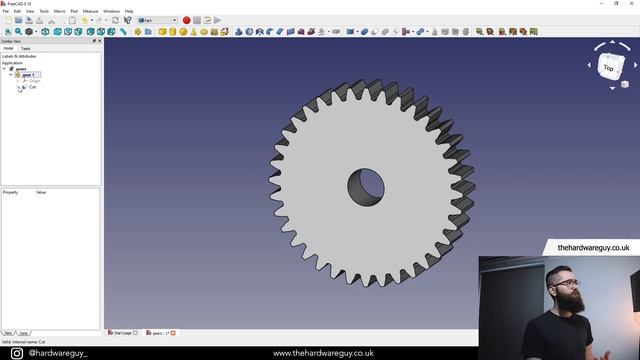Click the navigation cube mini-cube menu
This screenshot has width=640, height=360.
pyautogui.click(x=624, y=84)
